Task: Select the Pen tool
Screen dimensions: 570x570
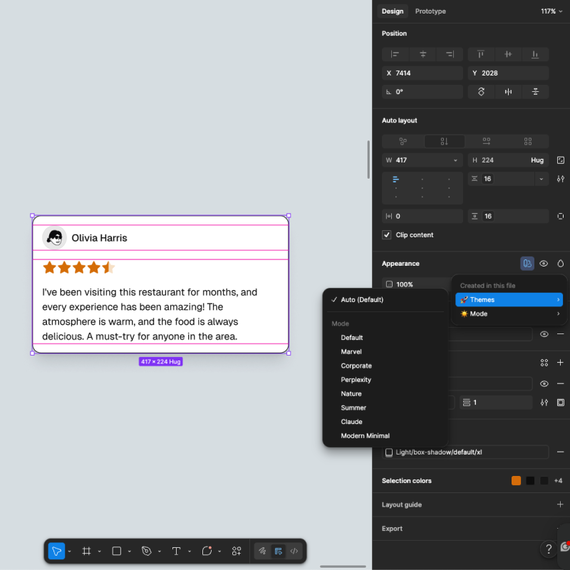Action: pos(146,551)
